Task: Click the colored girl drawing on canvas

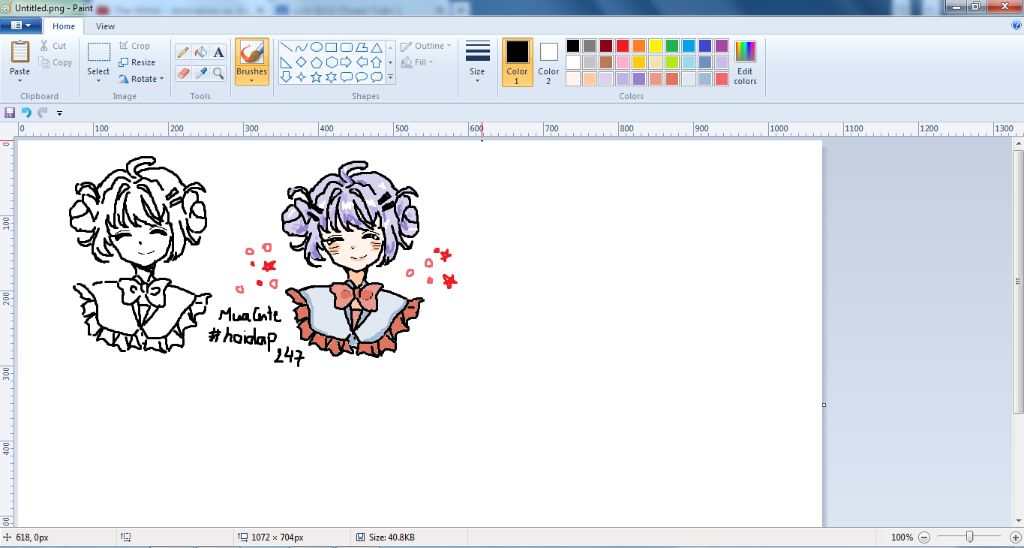Action: 352,259
